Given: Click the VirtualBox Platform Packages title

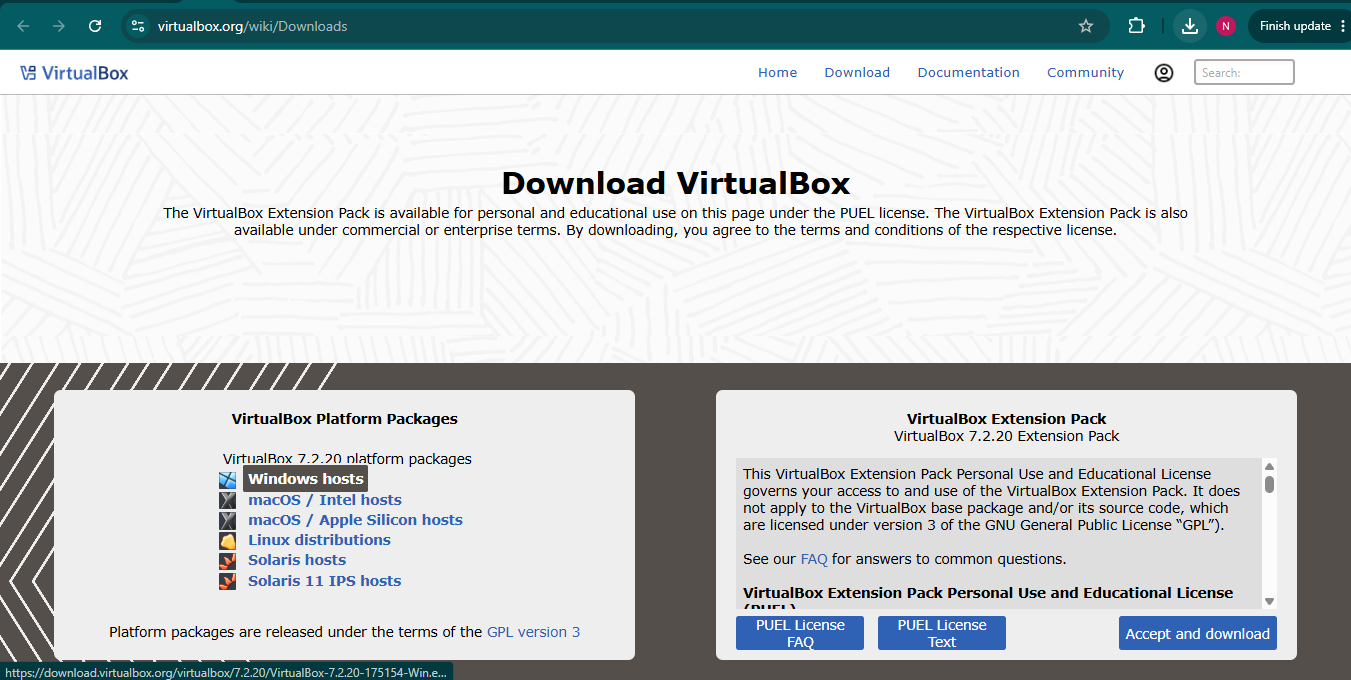Looking at the screenshot, I should click(x=345, y=419).
